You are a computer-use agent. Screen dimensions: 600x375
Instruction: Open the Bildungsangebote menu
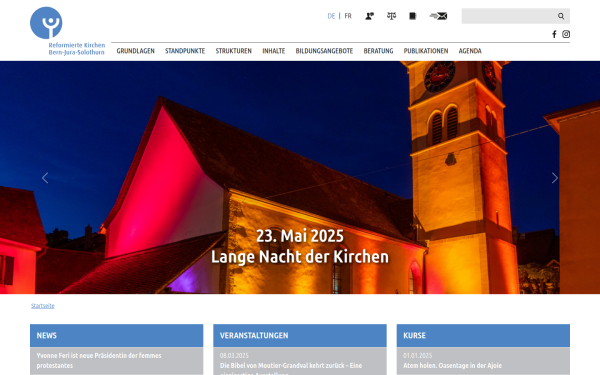(x=324, y=51)
